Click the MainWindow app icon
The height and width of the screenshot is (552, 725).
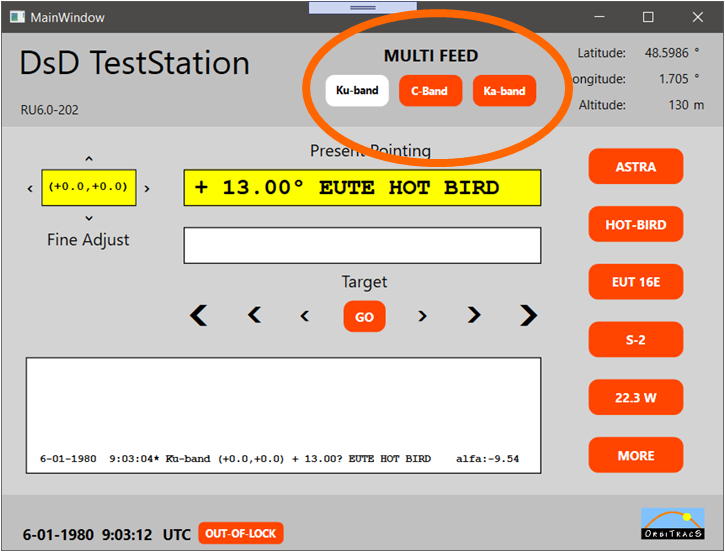tap(17, 17)
